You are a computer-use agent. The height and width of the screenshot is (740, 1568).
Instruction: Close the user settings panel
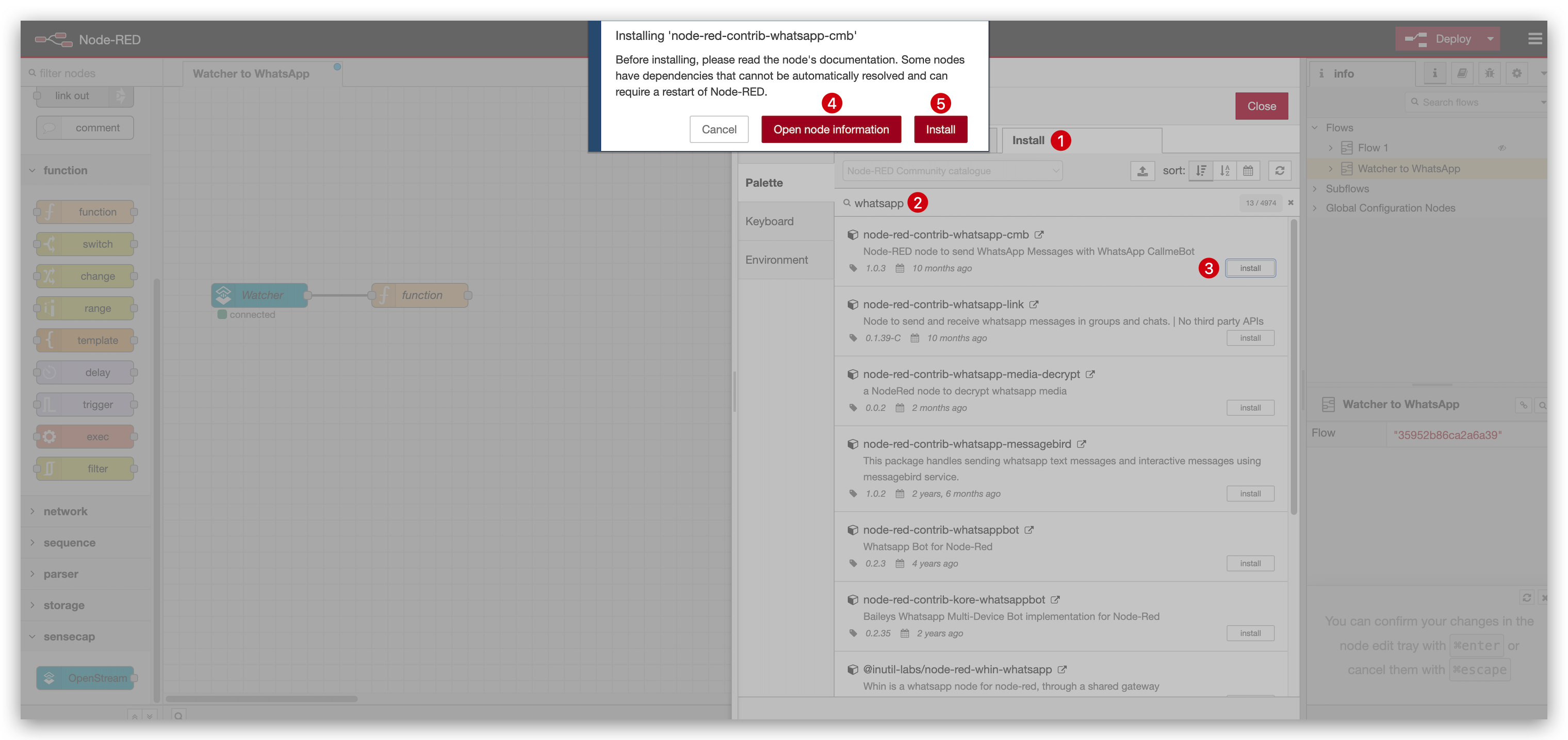tap(1261, 106)
